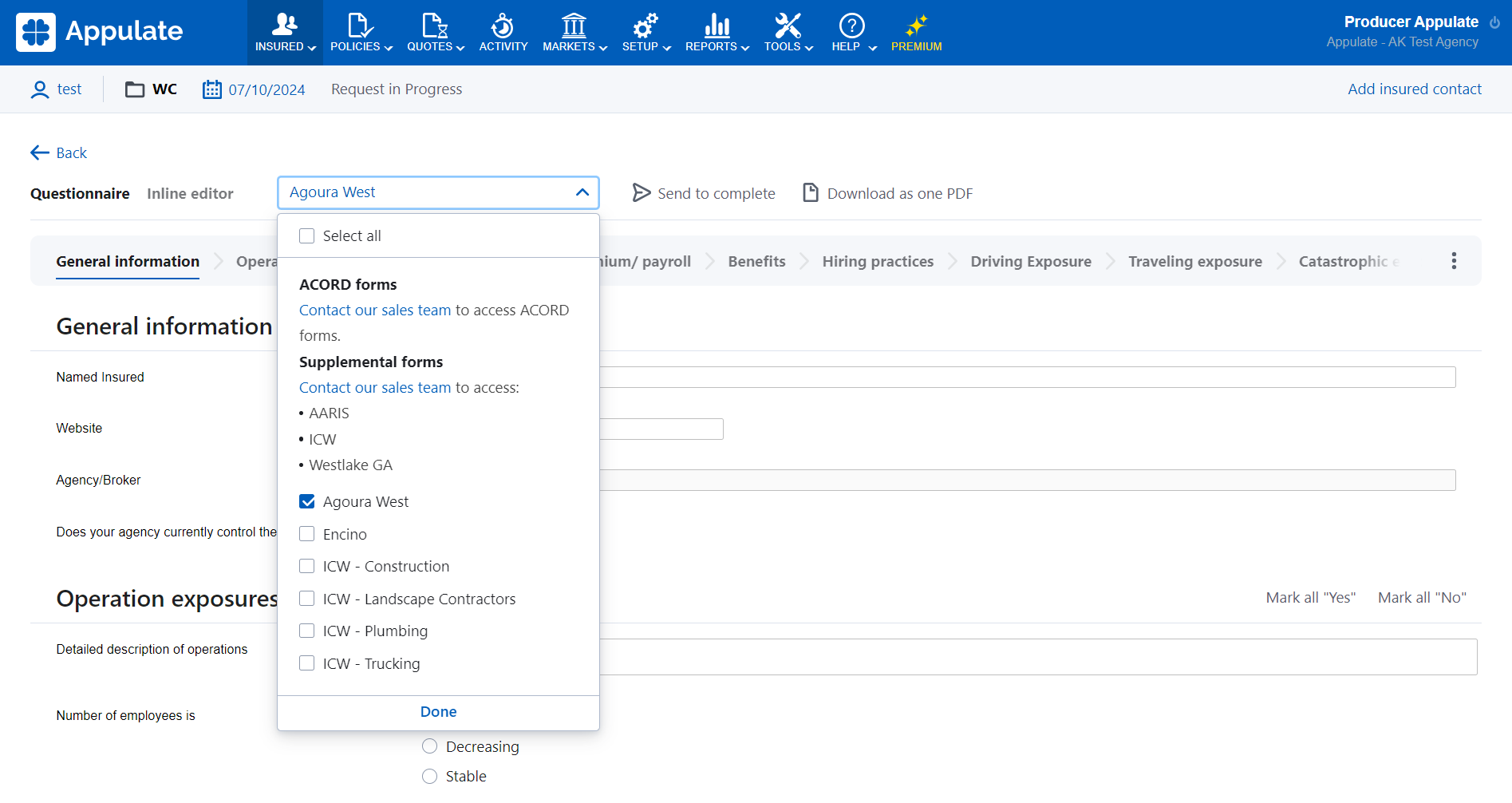Viewport: 1512px width, 803px height.
Task: Expand the Insured menu chevron
Action: [312, 48]
